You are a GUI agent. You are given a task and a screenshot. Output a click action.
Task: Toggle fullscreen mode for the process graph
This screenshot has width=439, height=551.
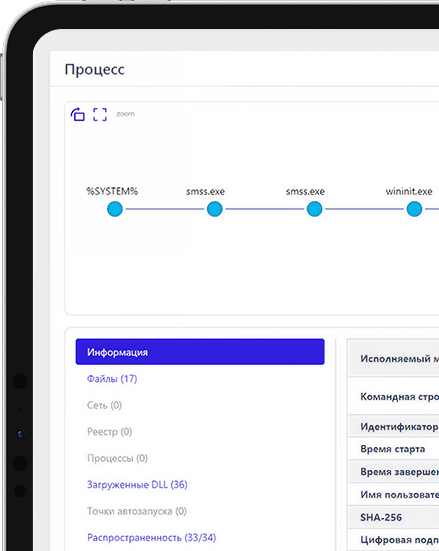(x=100, y=115)
